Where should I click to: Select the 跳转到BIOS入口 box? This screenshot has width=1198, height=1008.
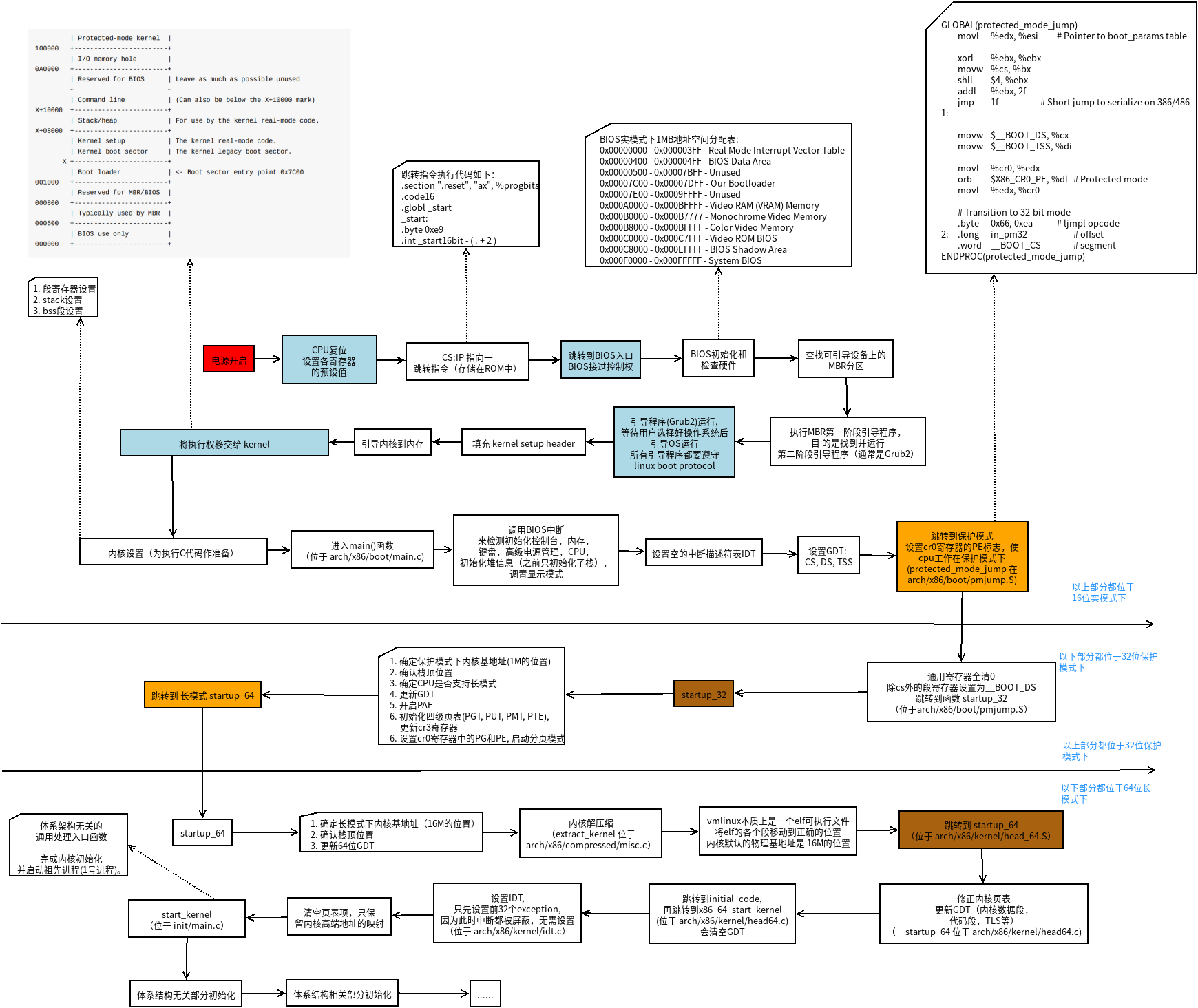pyautogui.click(x=600, y=359)
